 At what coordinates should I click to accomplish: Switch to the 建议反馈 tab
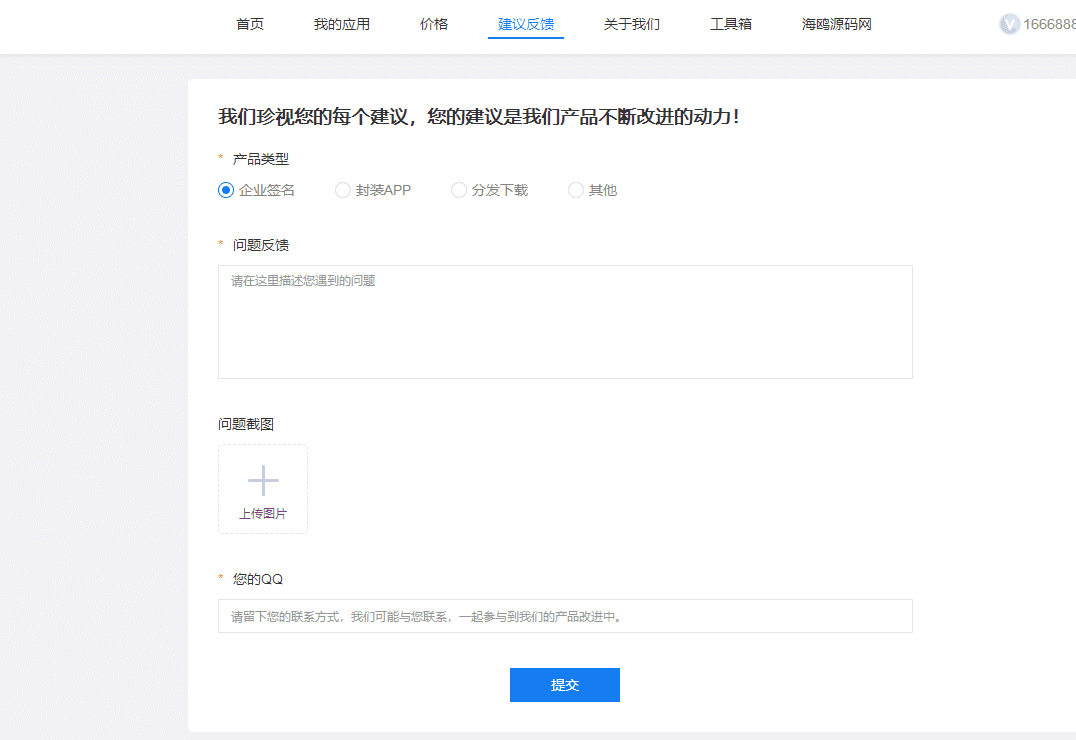(526, 24)
